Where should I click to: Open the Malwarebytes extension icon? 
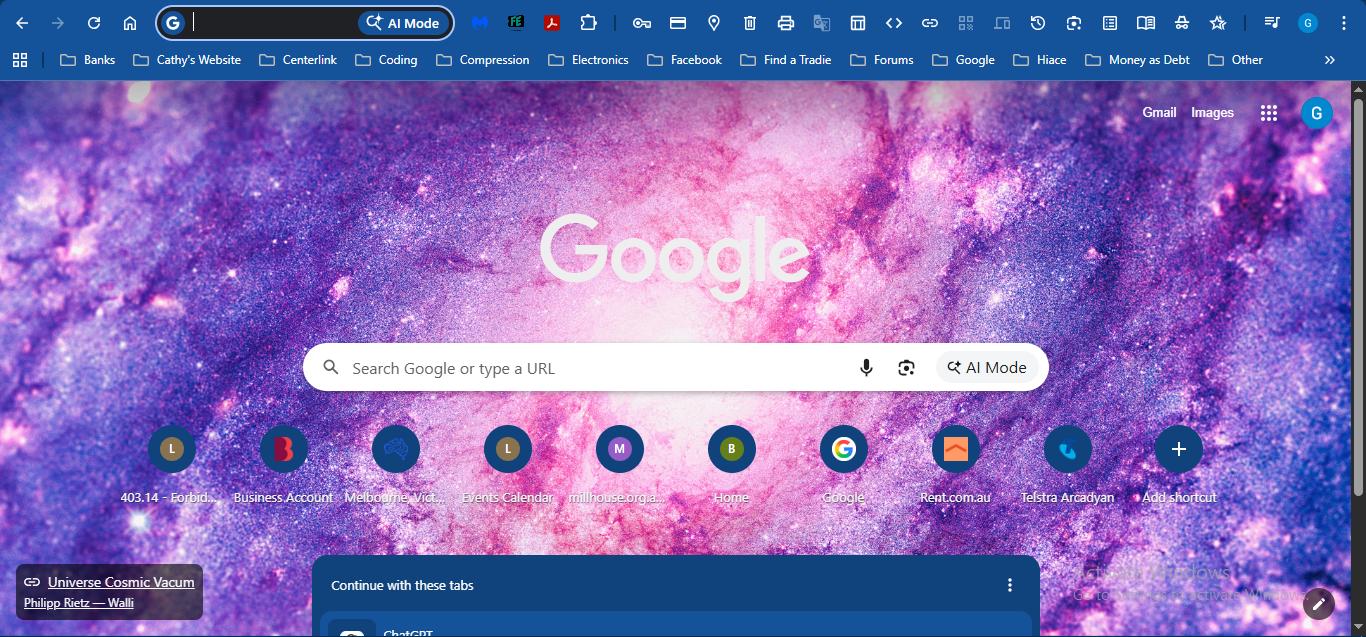tap(480, 23)
